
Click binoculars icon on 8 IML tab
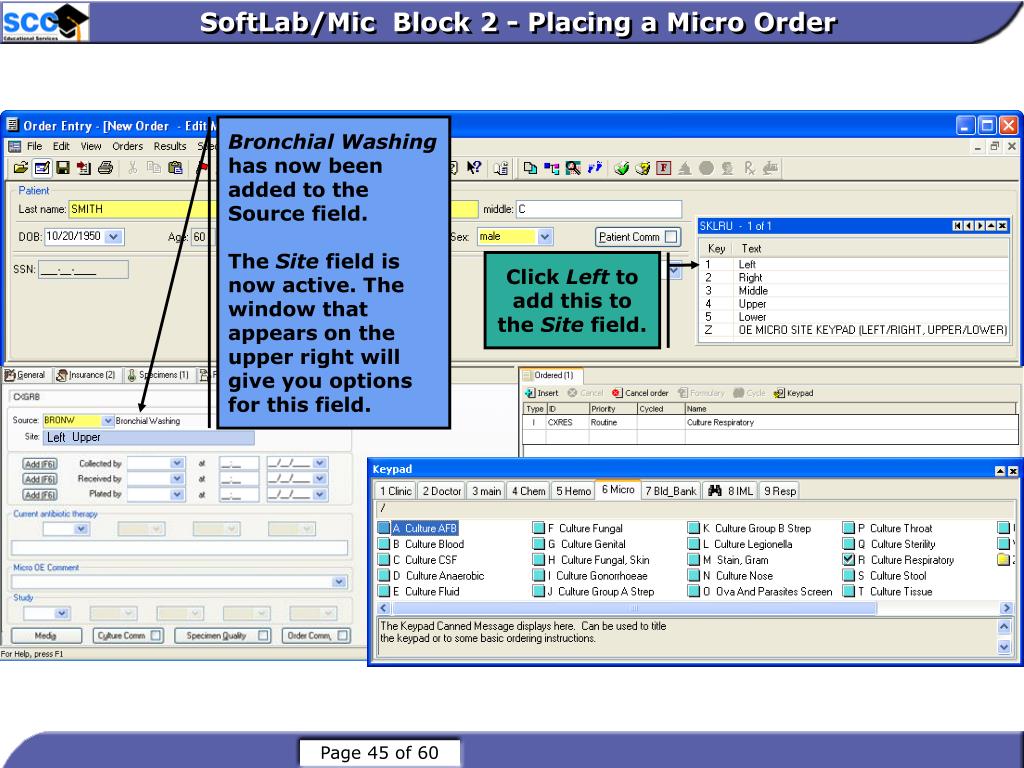pyautogui.click(x=715, y=490)
